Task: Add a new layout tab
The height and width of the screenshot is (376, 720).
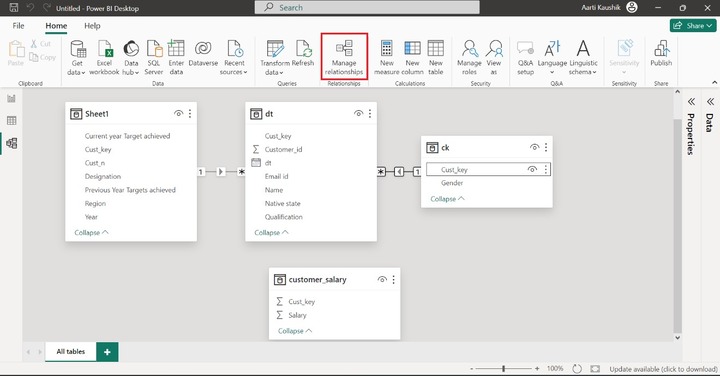Action: tap(107, 352)
